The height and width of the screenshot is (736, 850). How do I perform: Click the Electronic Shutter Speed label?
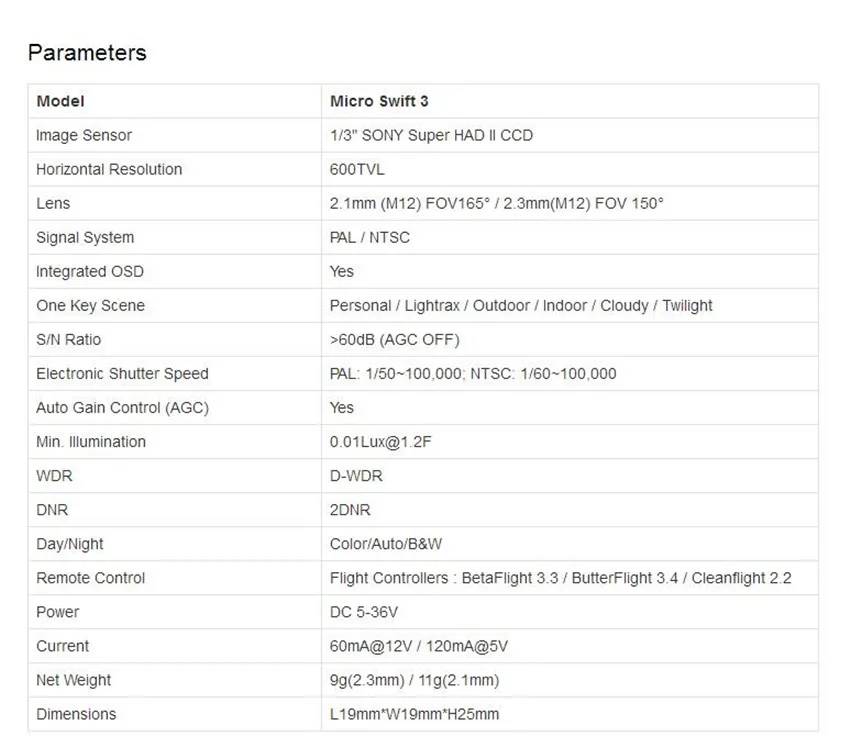[x=123, y=374]
